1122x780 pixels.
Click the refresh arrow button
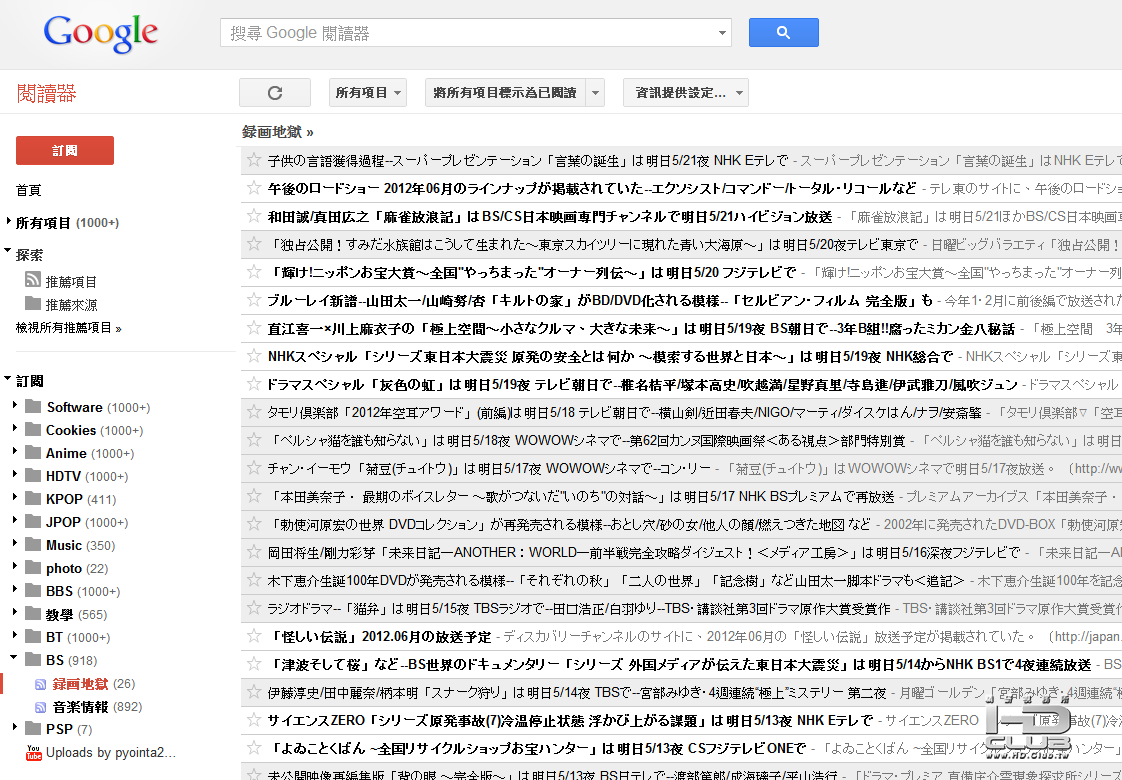coord(275,92)
